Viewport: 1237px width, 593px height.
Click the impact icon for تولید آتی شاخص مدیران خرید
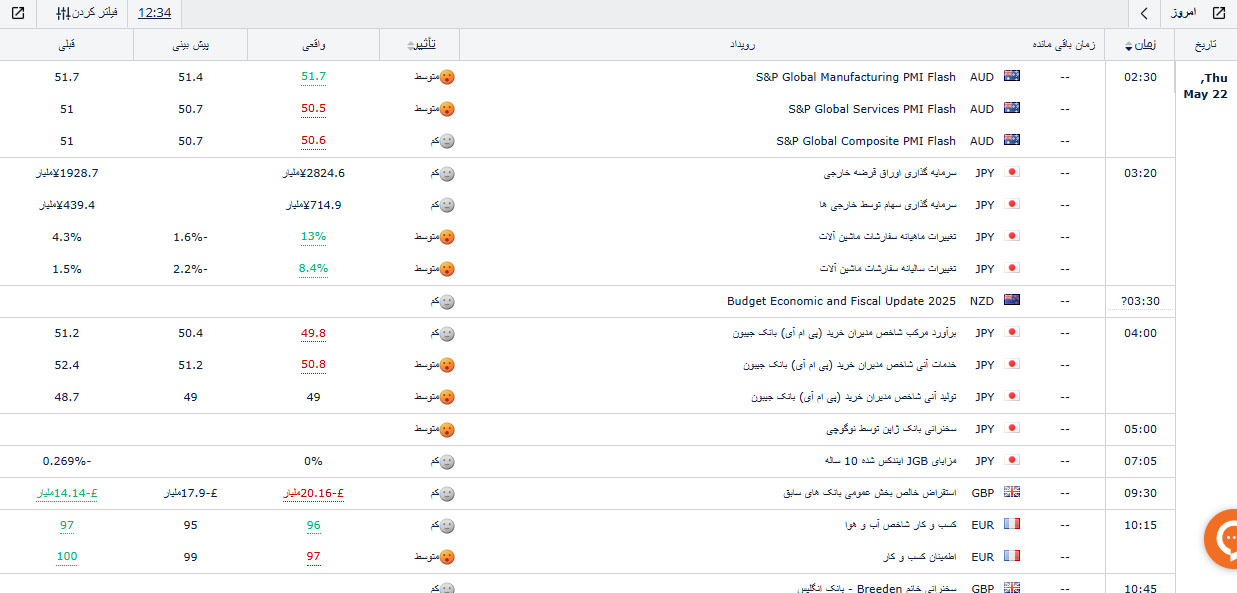(x=448, y=397)
